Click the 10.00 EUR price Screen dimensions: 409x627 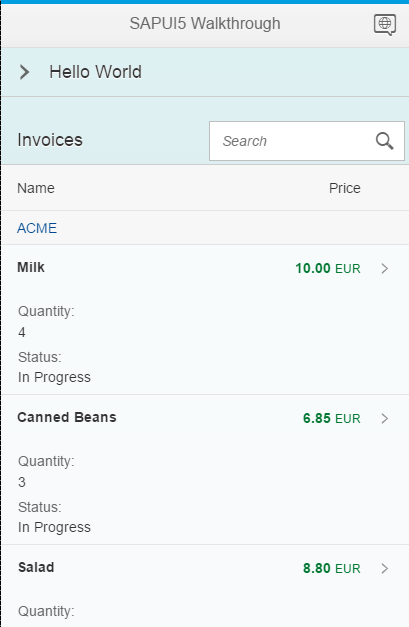(x=328, y=268)
